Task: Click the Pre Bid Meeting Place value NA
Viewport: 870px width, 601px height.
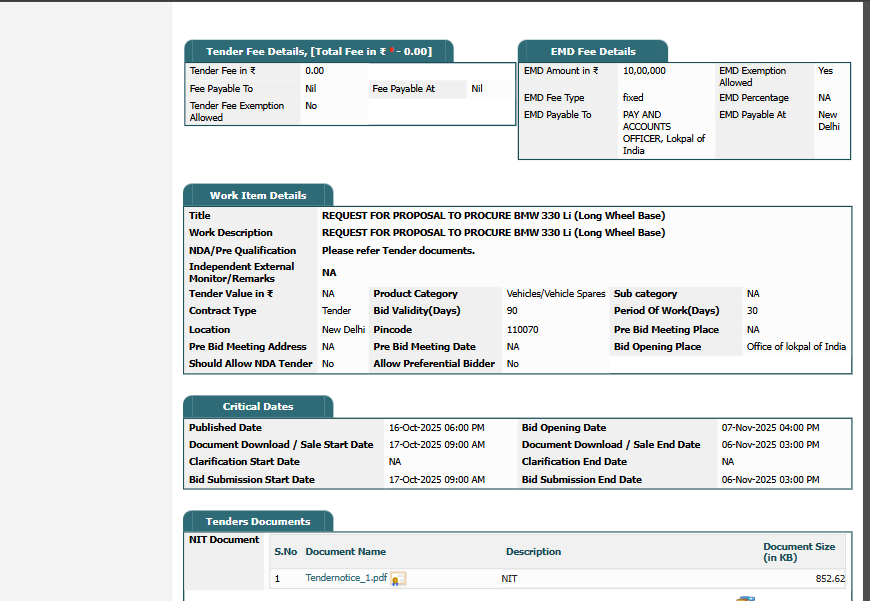Action: (753, 330)
